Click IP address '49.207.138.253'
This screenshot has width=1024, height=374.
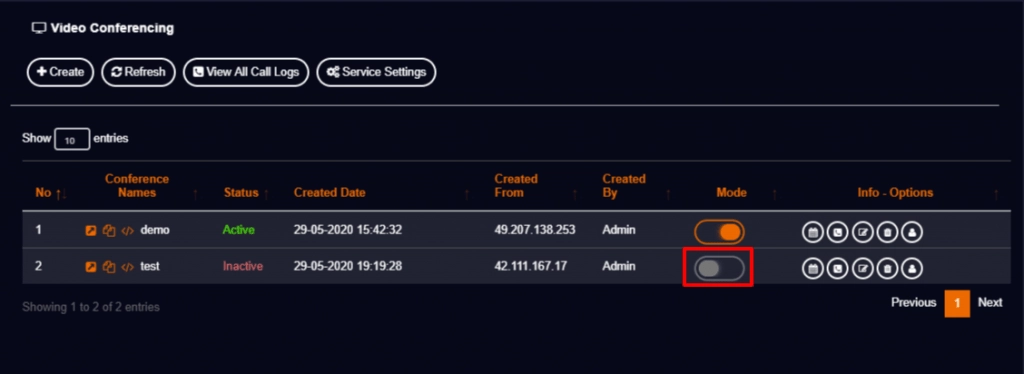tap(535, 230)
